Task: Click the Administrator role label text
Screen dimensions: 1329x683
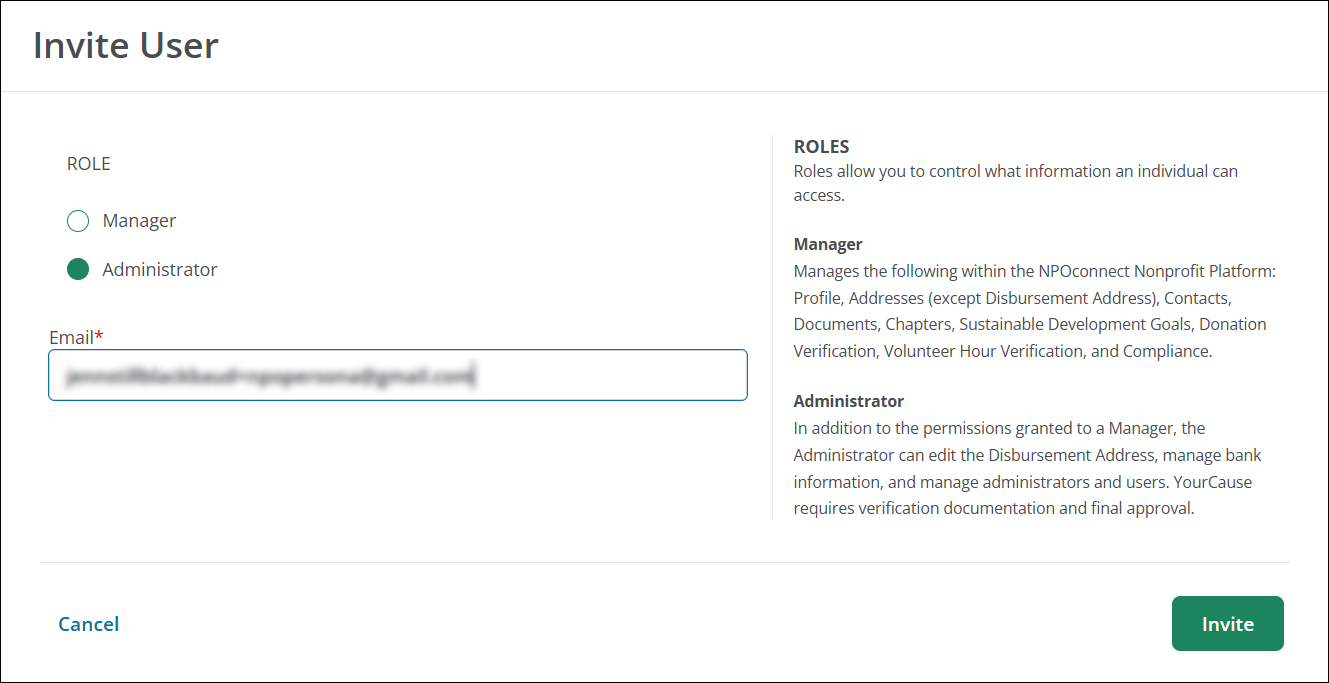Action: [x=159, y=270]
